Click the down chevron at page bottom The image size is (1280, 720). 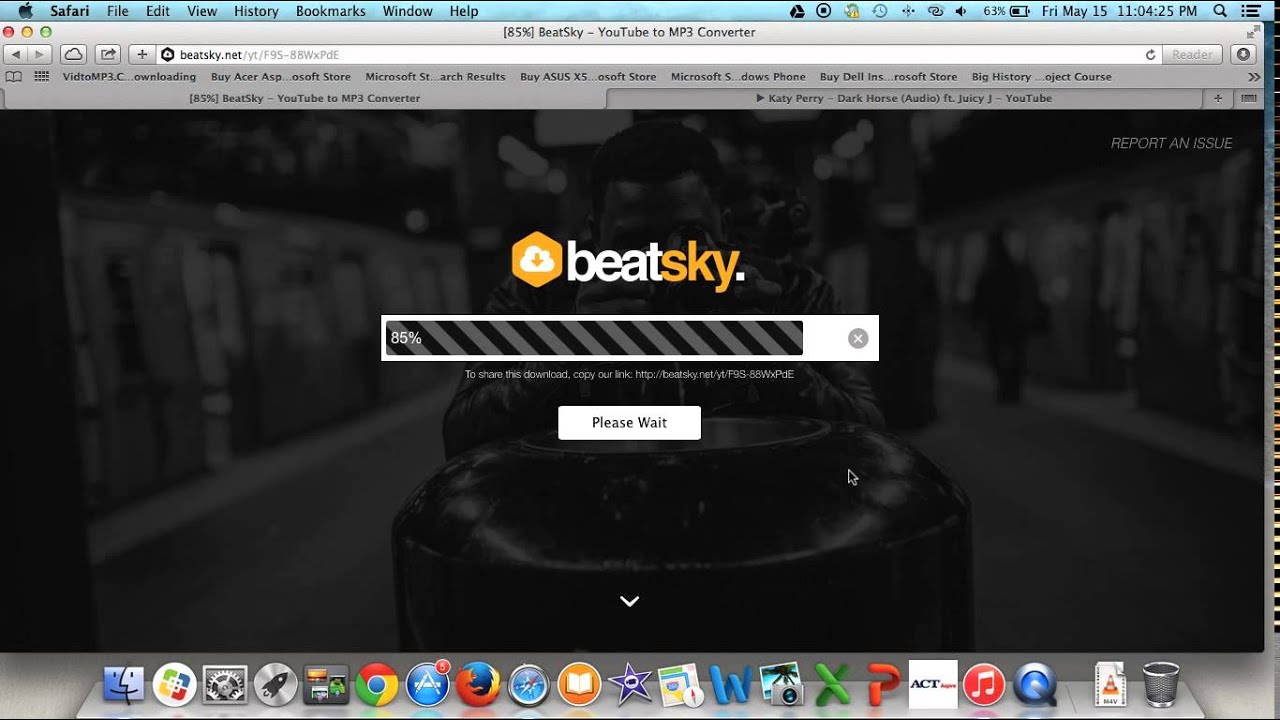629,601
